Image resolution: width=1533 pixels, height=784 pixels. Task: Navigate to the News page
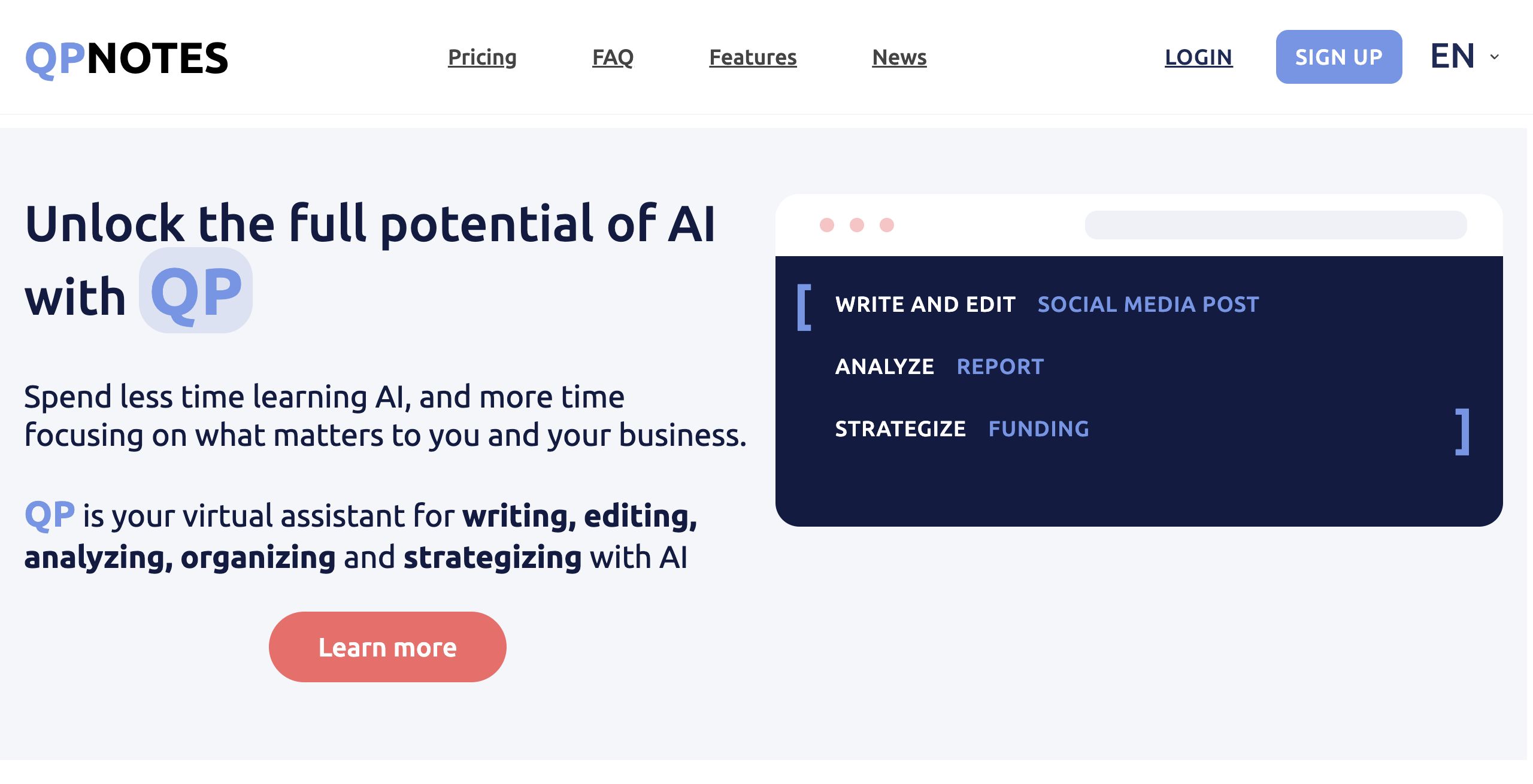899,57
